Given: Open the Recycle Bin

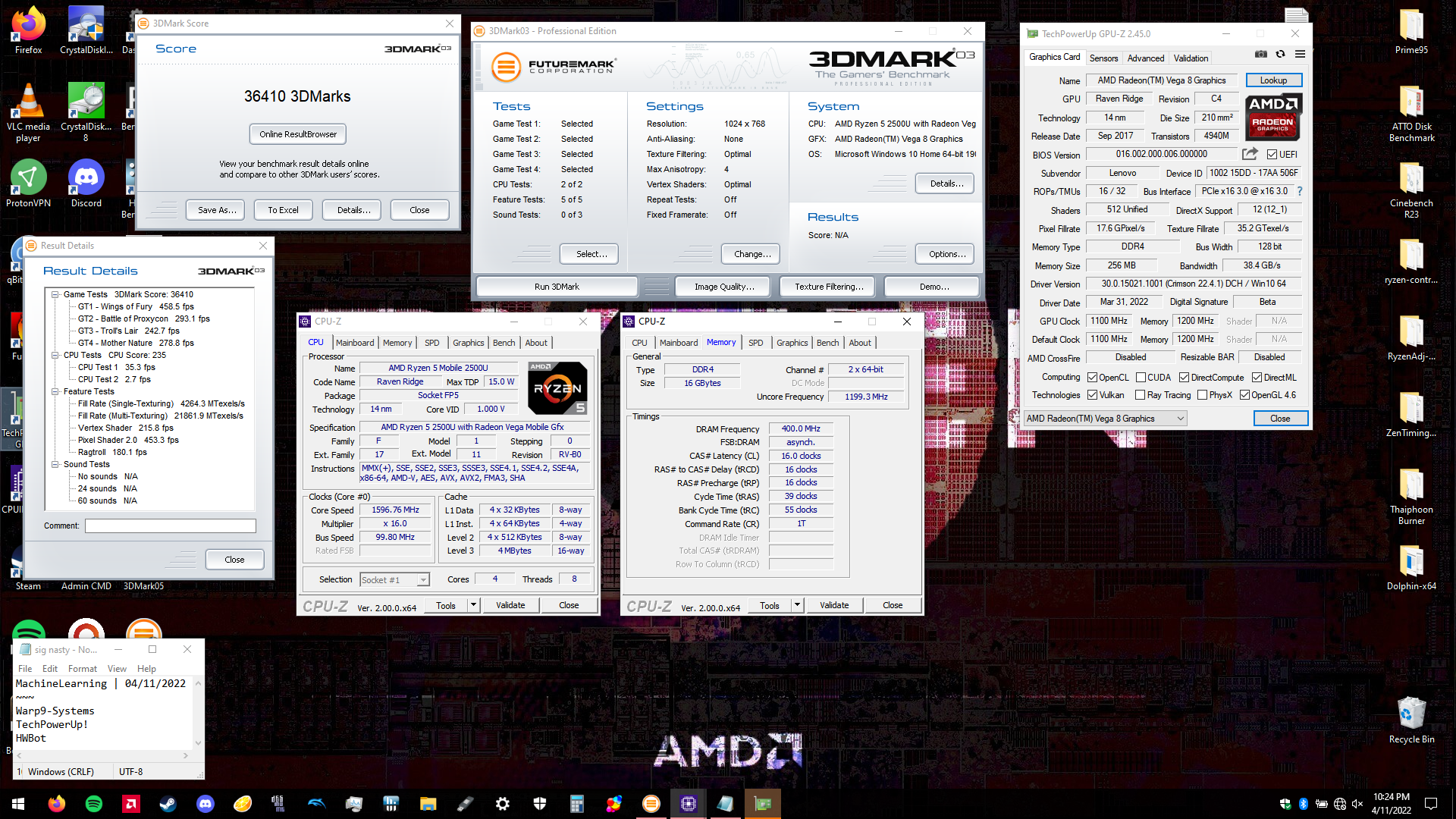Looking at the screenshot, I should [x=1411, y=721].
